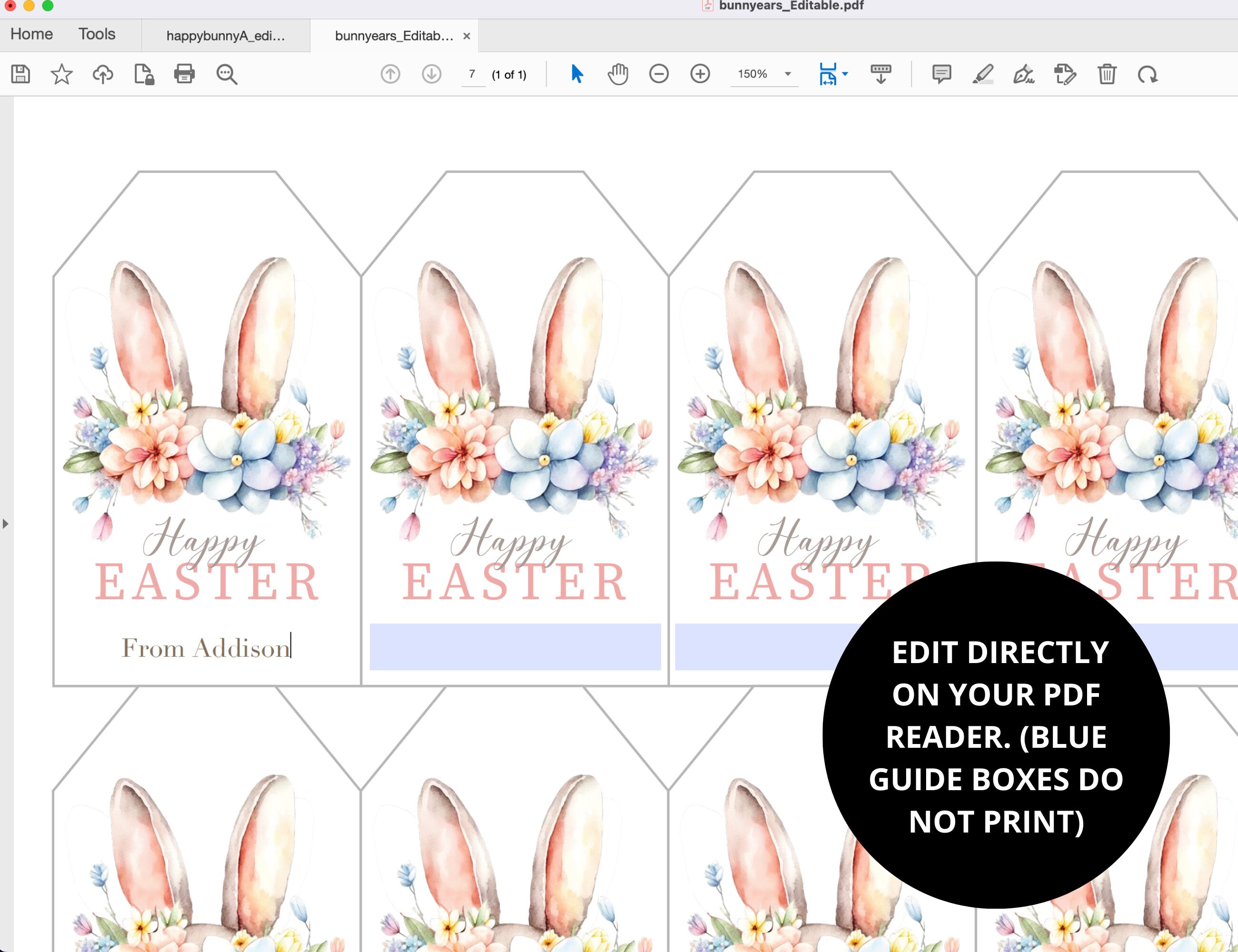Zoom in on the page
Viewport: 1238px width, 952px height.
[700, 74]
